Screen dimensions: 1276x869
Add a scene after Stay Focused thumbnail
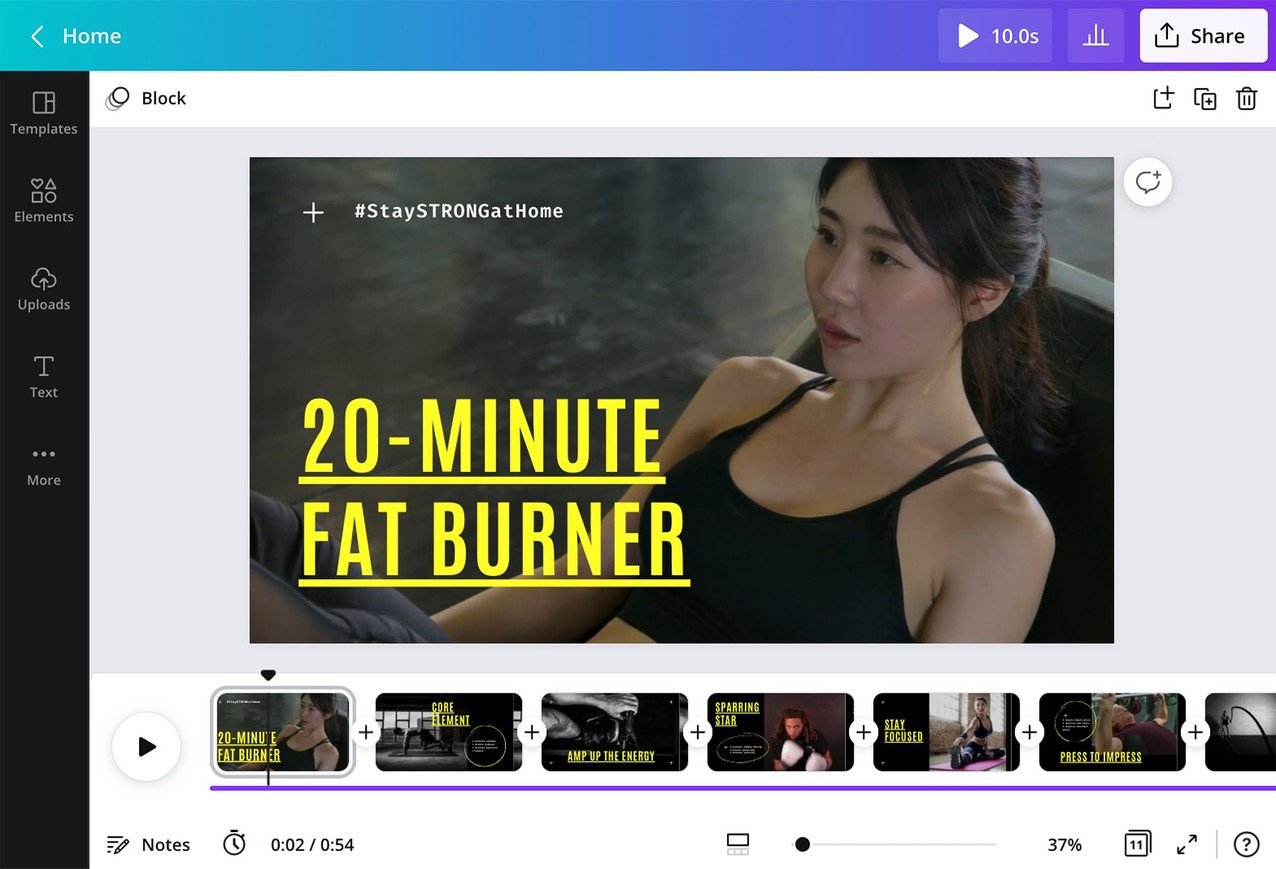(1030, 732)
